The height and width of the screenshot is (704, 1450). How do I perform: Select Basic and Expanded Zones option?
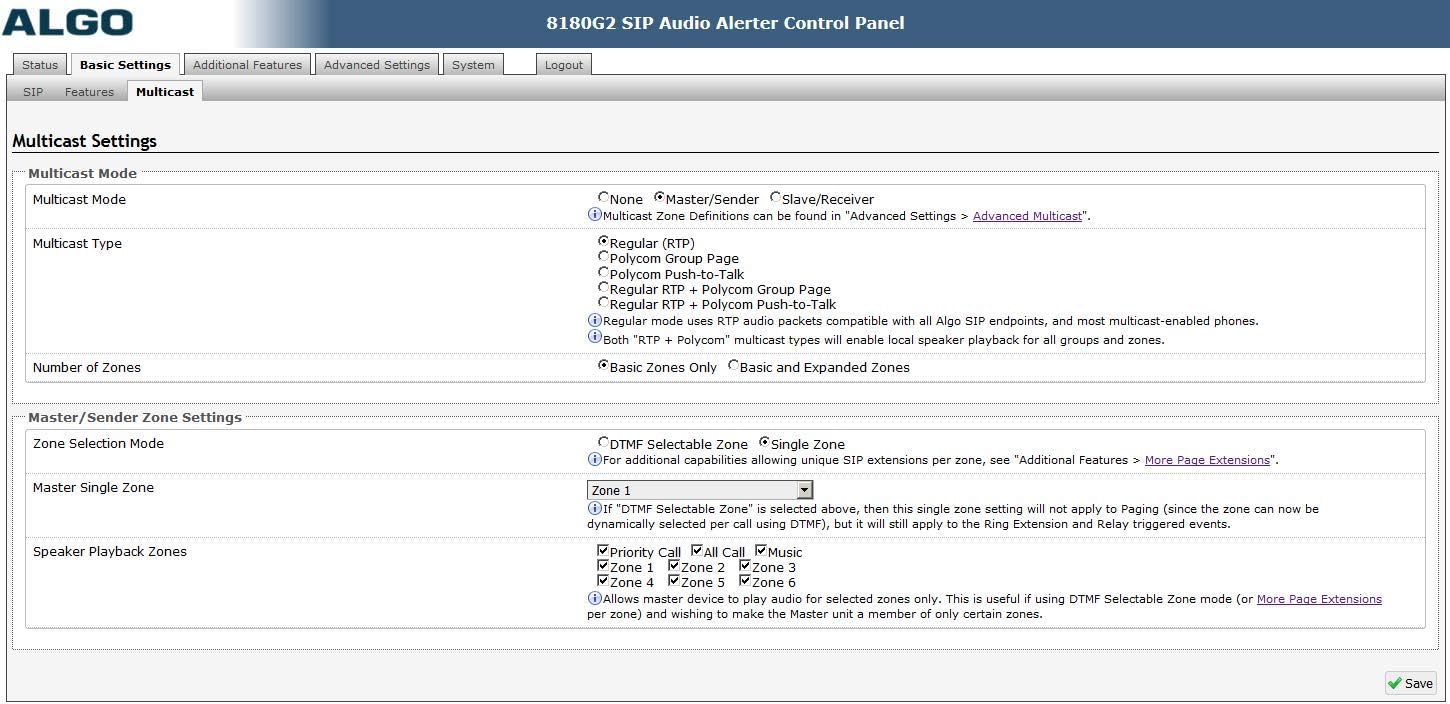click(x=733, y=366)
